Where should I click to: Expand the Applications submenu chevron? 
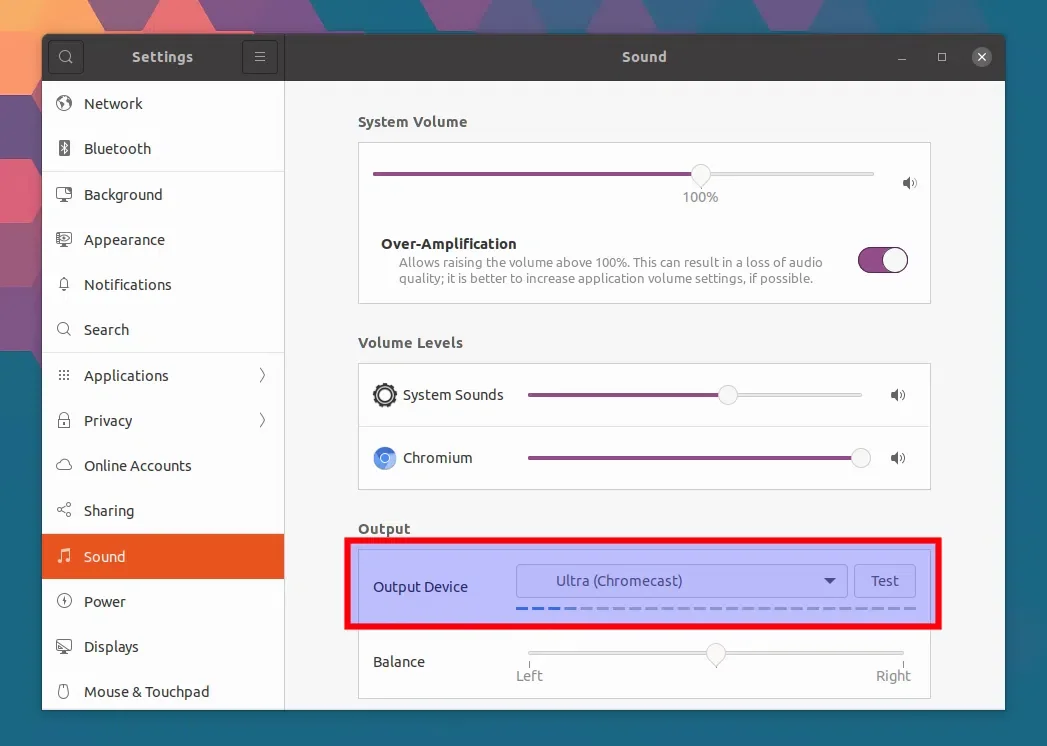point(262,375)
